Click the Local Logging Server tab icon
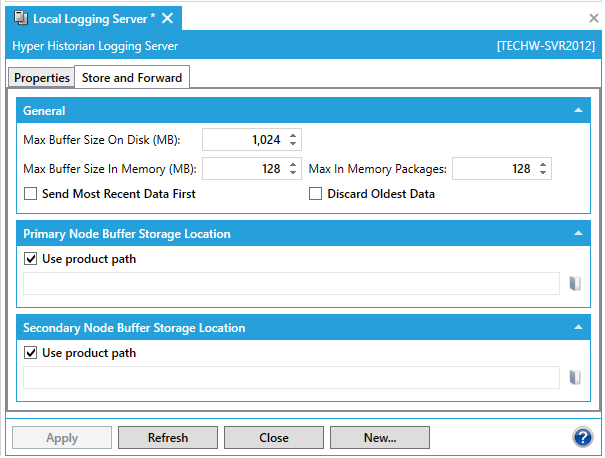Screen dimensions: 605x458 pyautogui.click(x=20, y=18)
